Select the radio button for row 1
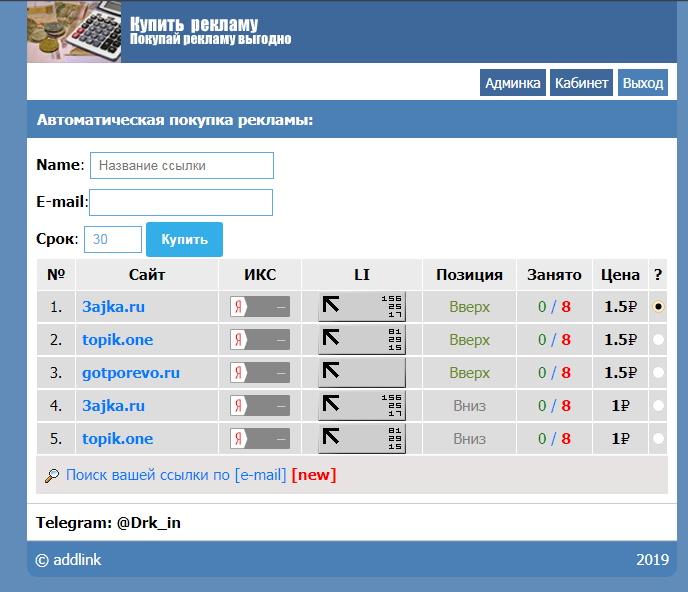The height and width of the screenshot is (592, 688). [658, 307]
